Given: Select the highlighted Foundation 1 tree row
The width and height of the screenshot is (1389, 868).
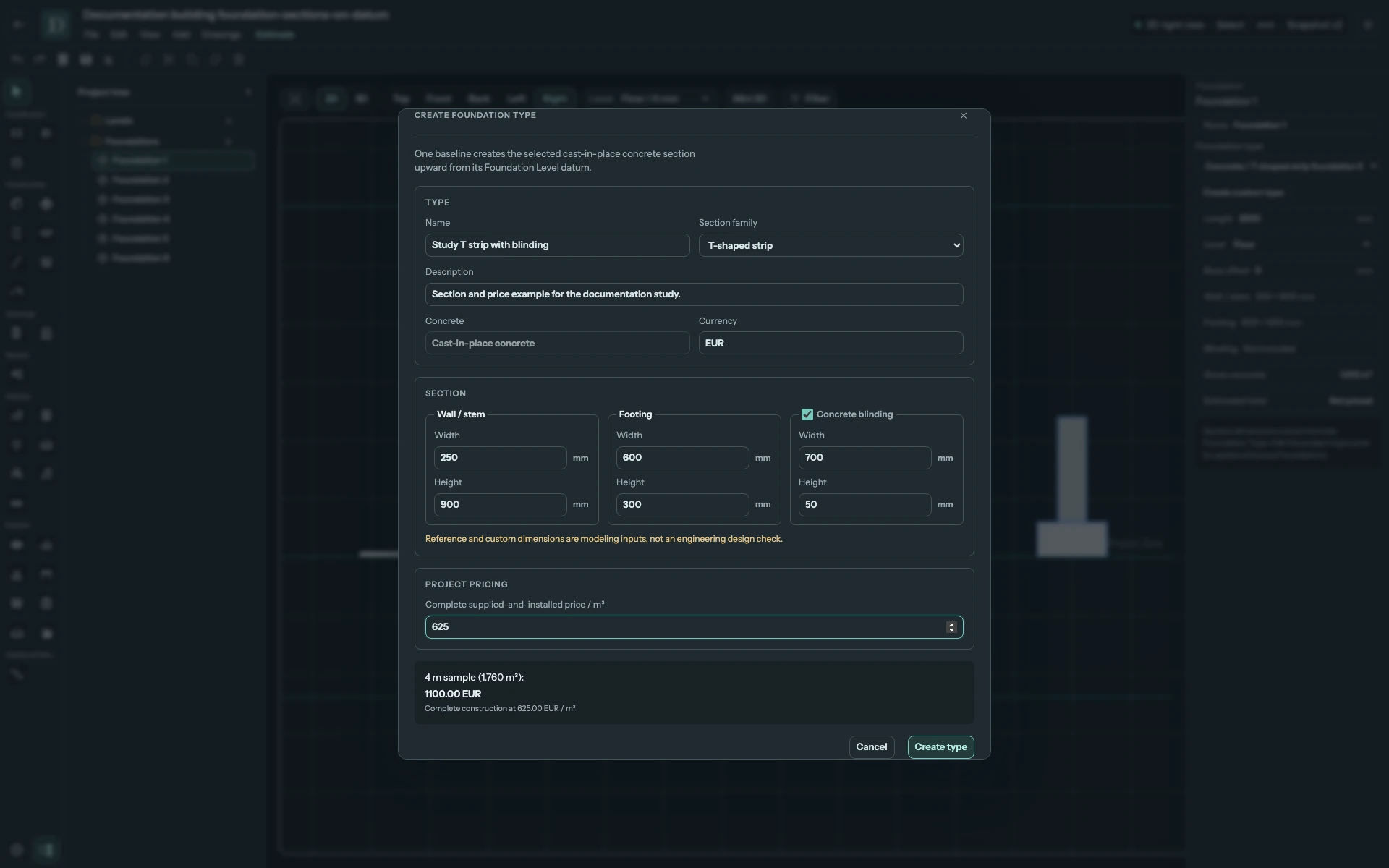Looking at the screenshot, I should coord(172,161).
